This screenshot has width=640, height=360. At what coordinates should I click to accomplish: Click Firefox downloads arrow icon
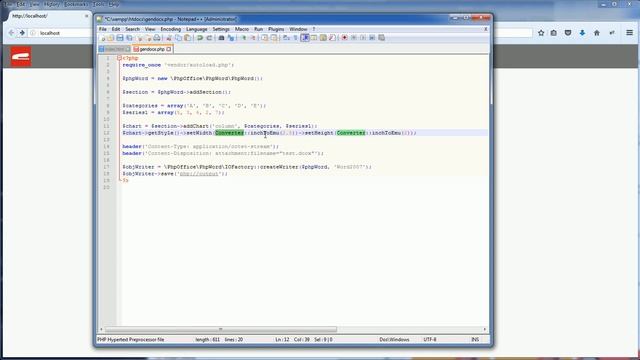(x=582, y=33)
